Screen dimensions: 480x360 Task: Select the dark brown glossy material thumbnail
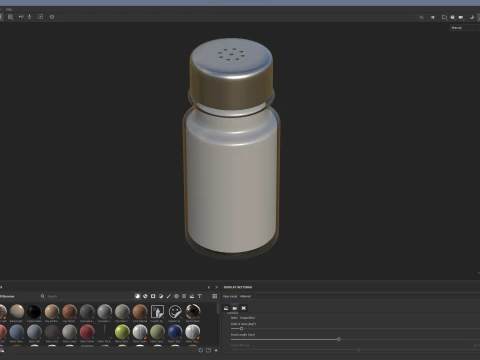(193, 312)
